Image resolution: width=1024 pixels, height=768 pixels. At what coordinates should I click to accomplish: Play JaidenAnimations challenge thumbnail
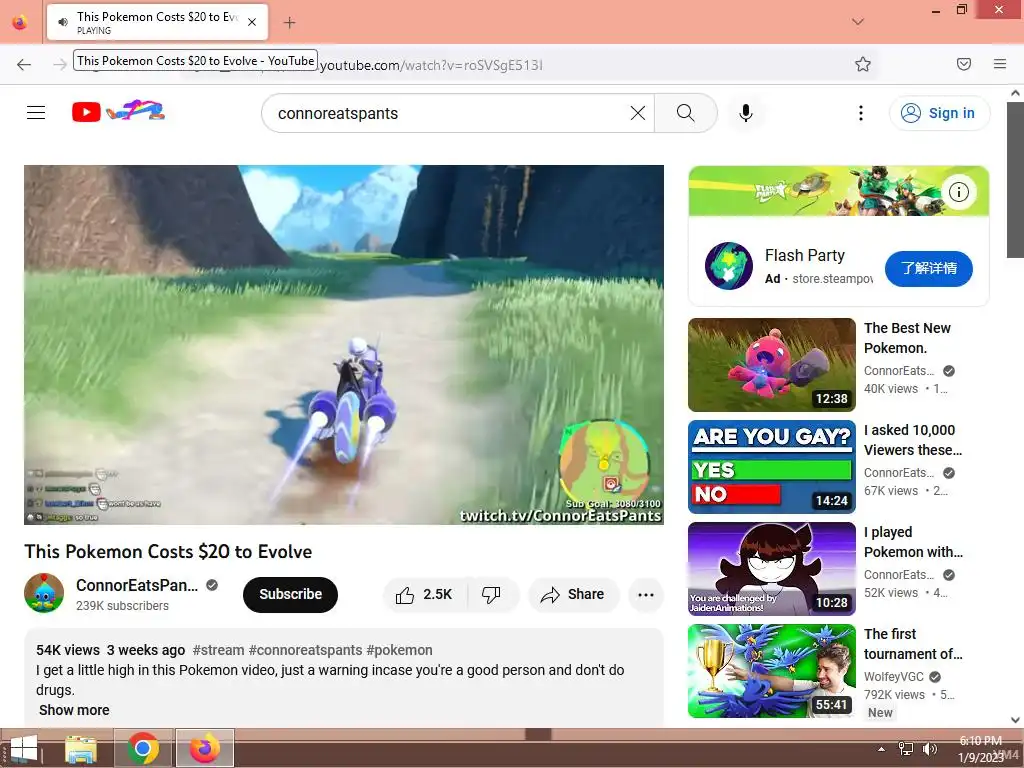[x=771, y=569]
